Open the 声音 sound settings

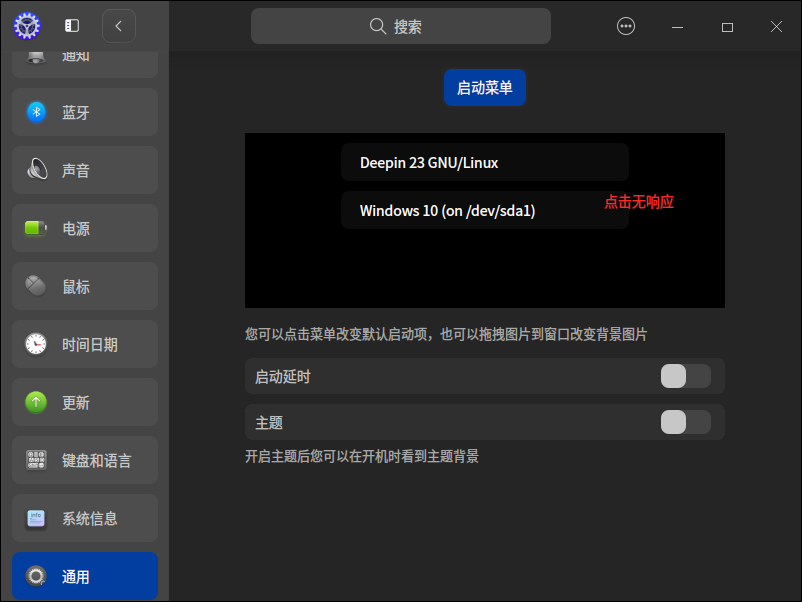point(85,170)
